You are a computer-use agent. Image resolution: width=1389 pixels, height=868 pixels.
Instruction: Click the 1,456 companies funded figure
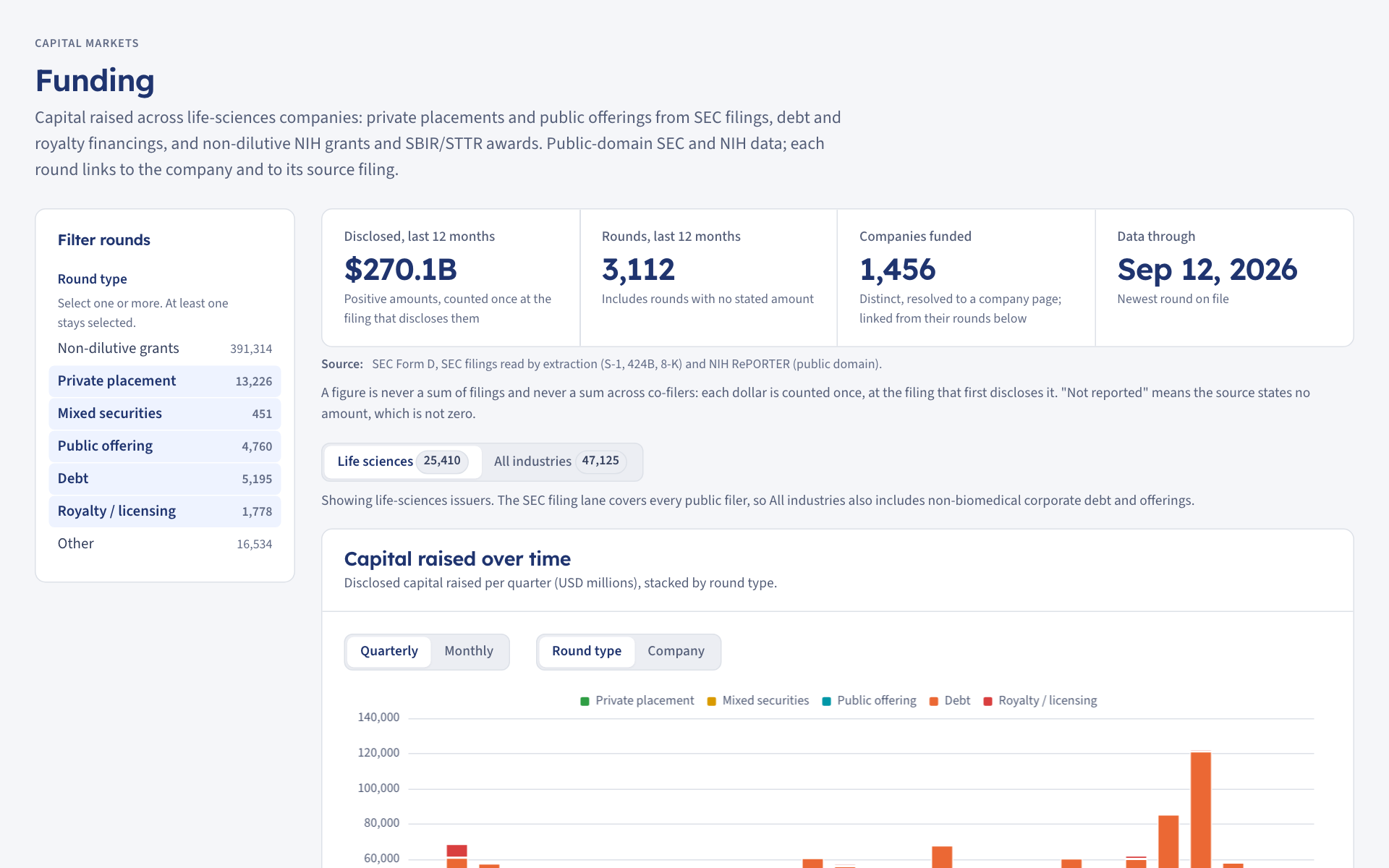pos(898,270)
